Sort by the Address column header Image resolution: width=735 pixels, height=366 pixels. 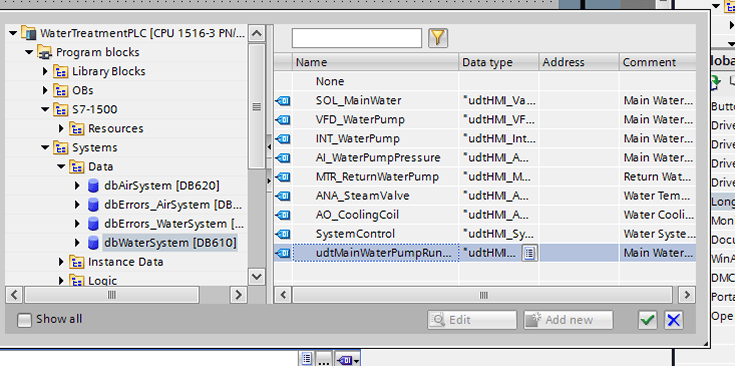click(x=579, y=62)
